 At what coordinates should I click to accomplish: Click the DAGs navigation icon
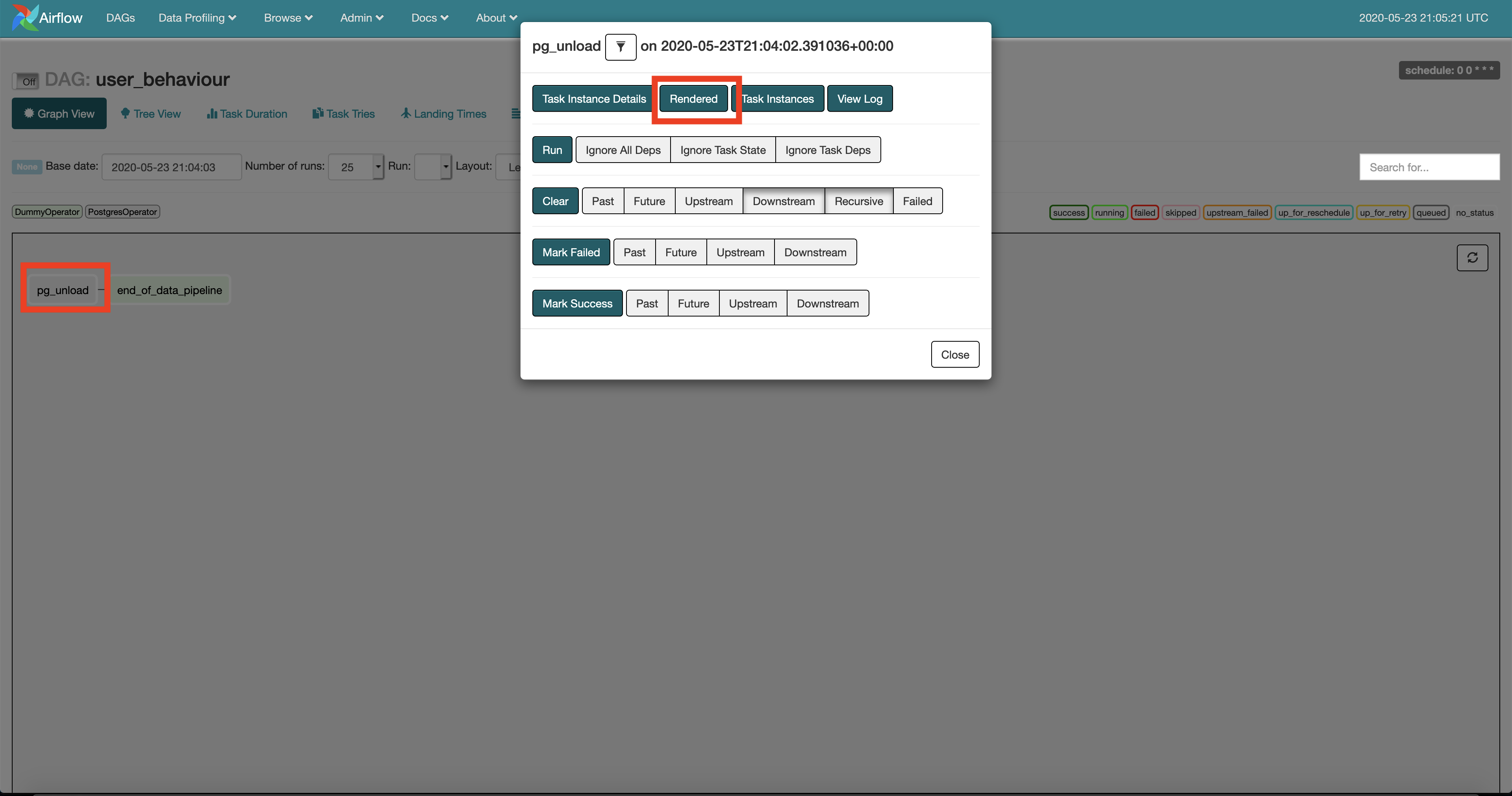120,17
